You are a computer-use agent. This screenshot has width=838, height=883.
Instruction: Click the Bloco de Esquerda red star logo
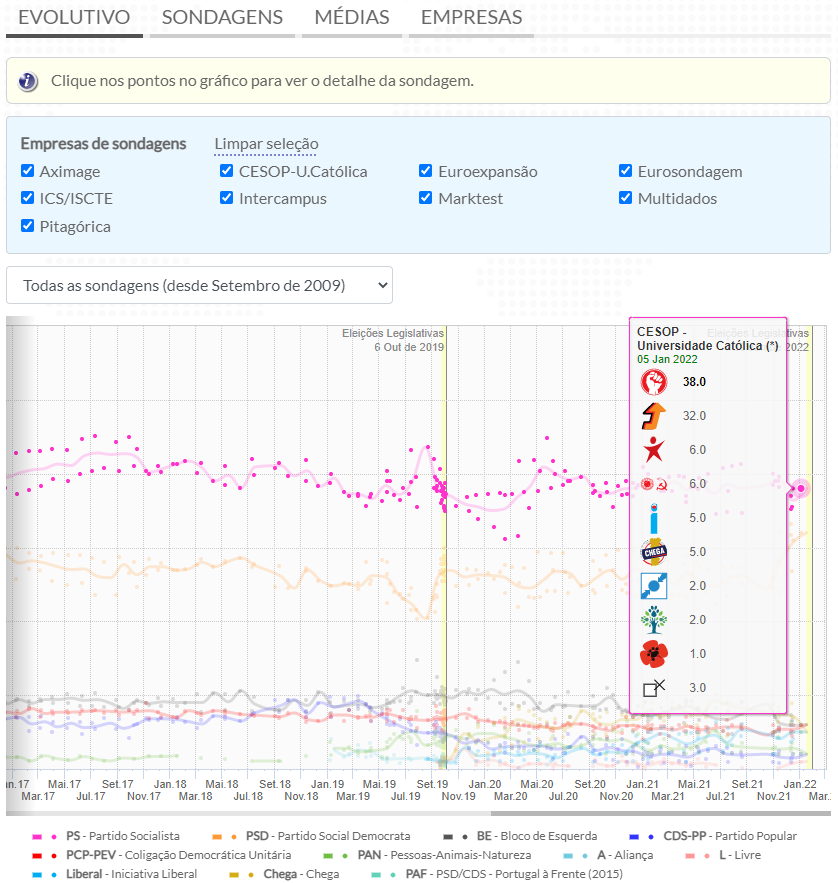pos(653,450)
